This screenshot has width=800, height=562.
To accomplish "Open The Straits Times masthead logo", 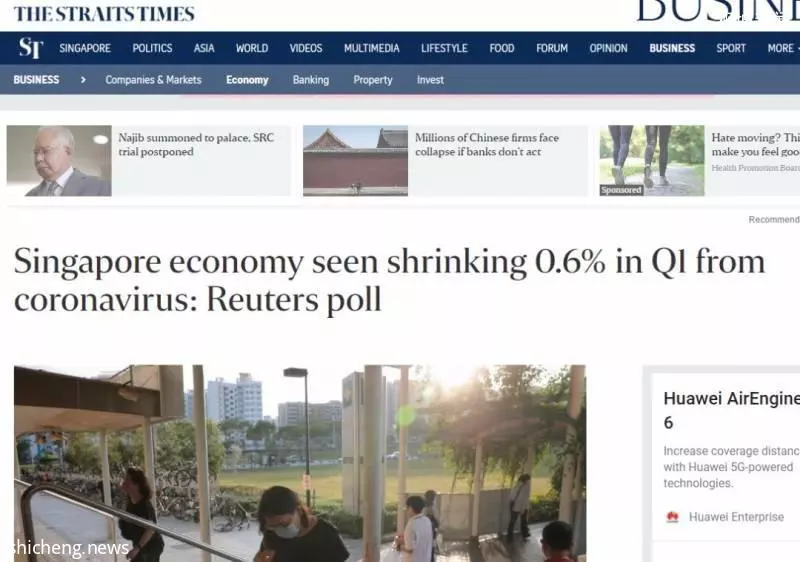I will 105,14.
